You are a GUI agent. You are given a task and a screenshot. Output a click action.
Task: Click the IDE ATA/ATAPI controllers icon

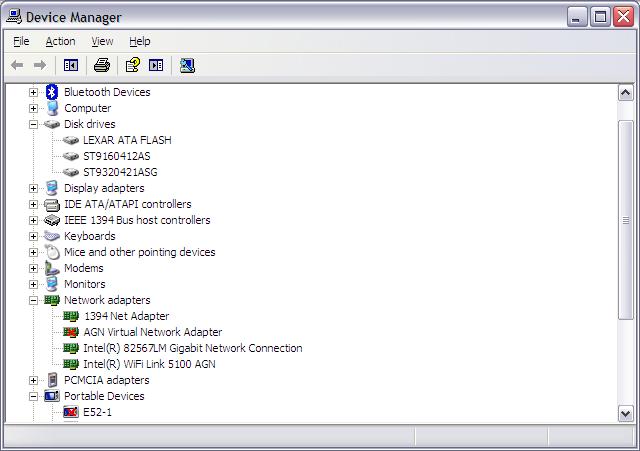[x=52, y=204]
